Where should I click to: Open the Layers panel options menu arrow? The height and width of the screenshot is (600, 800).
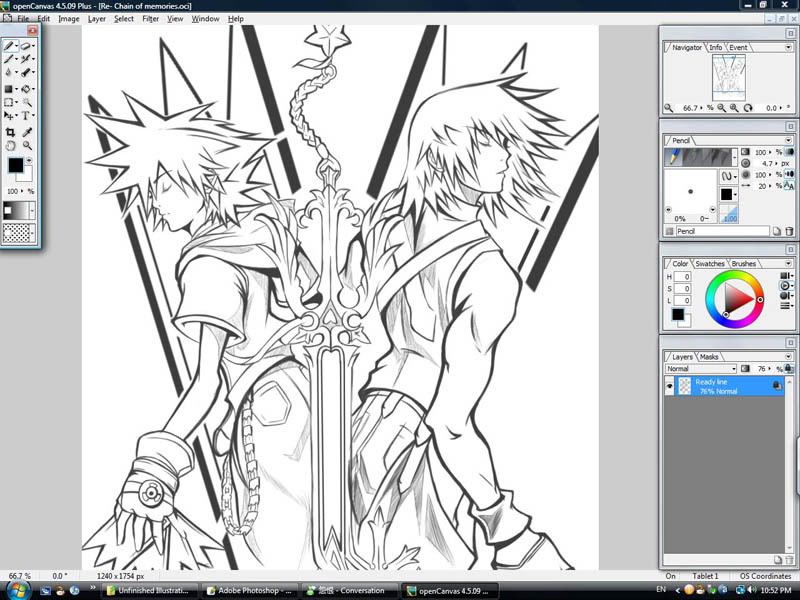[788, 357]
